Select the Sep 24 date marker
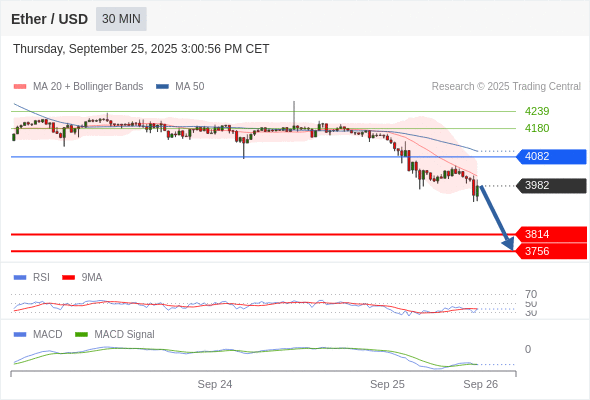 pyautogui.click(x=215, y=384)
